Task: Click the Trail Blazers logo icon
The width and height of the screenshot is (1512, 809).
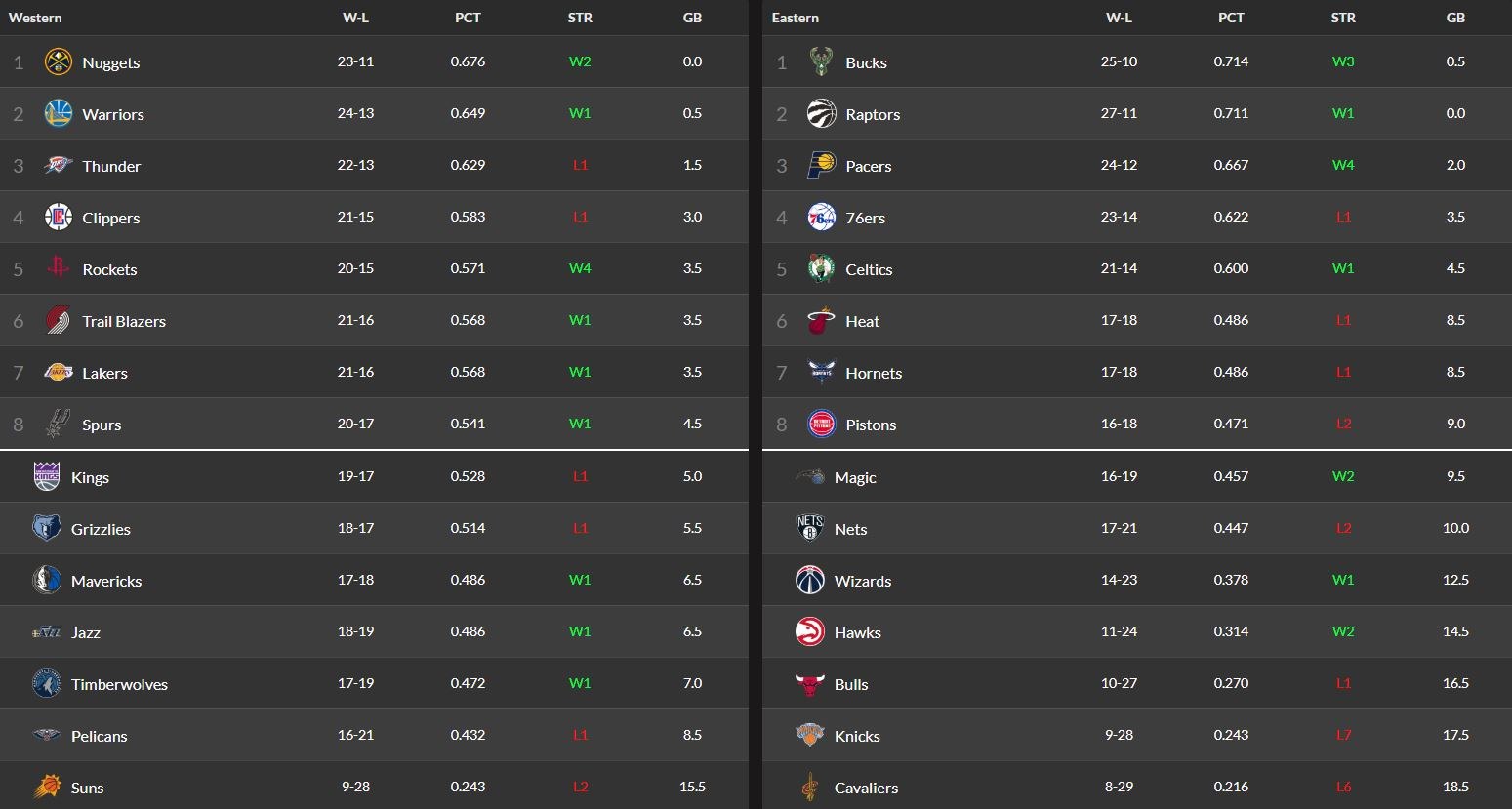Action: click(59, 320)
